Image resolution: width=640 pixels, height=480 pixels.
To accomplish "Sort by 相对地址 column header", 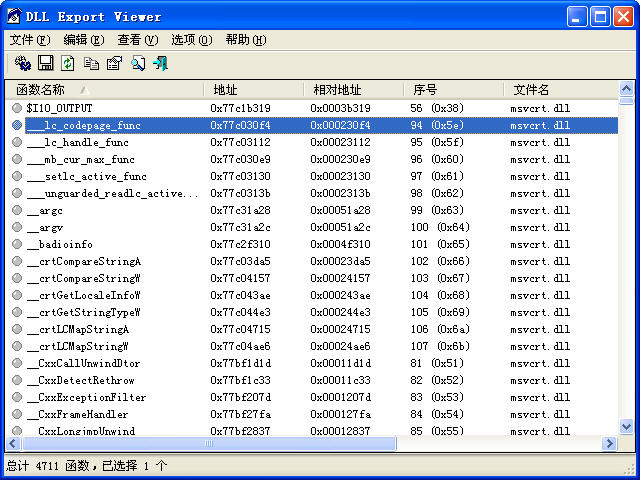I will [353, 89].
